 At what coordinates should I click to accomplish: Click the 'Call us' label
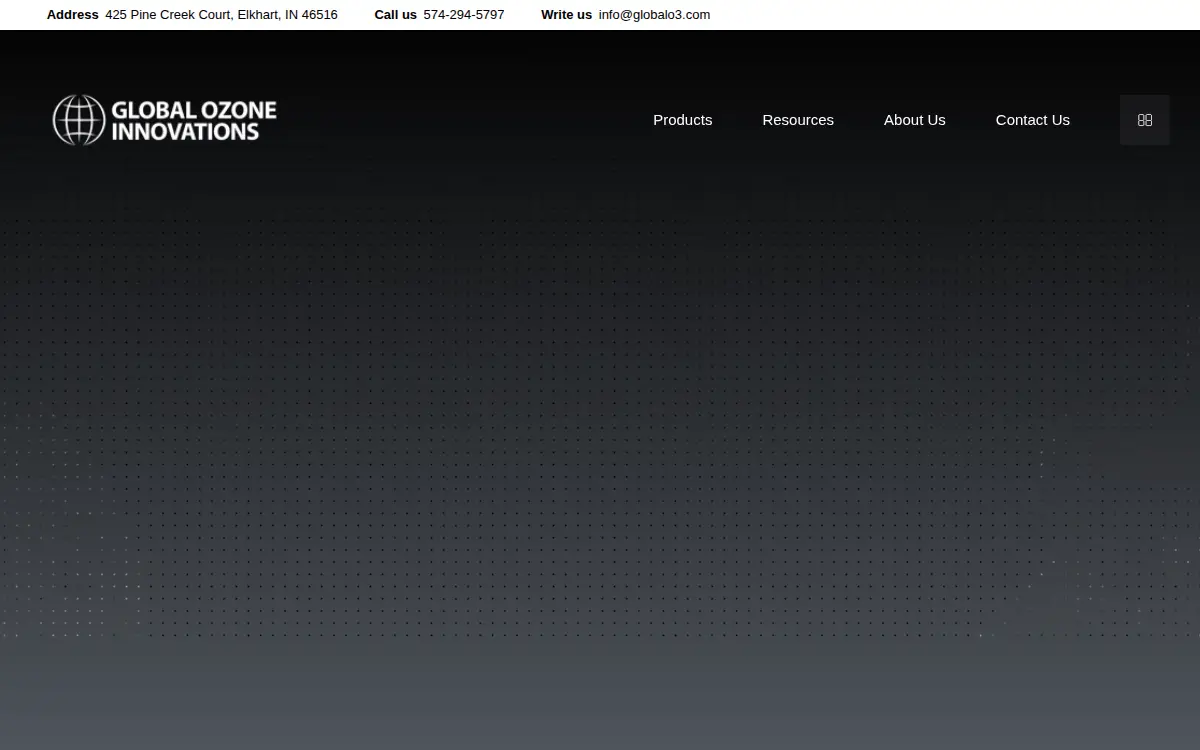click(x=396, y=15)
